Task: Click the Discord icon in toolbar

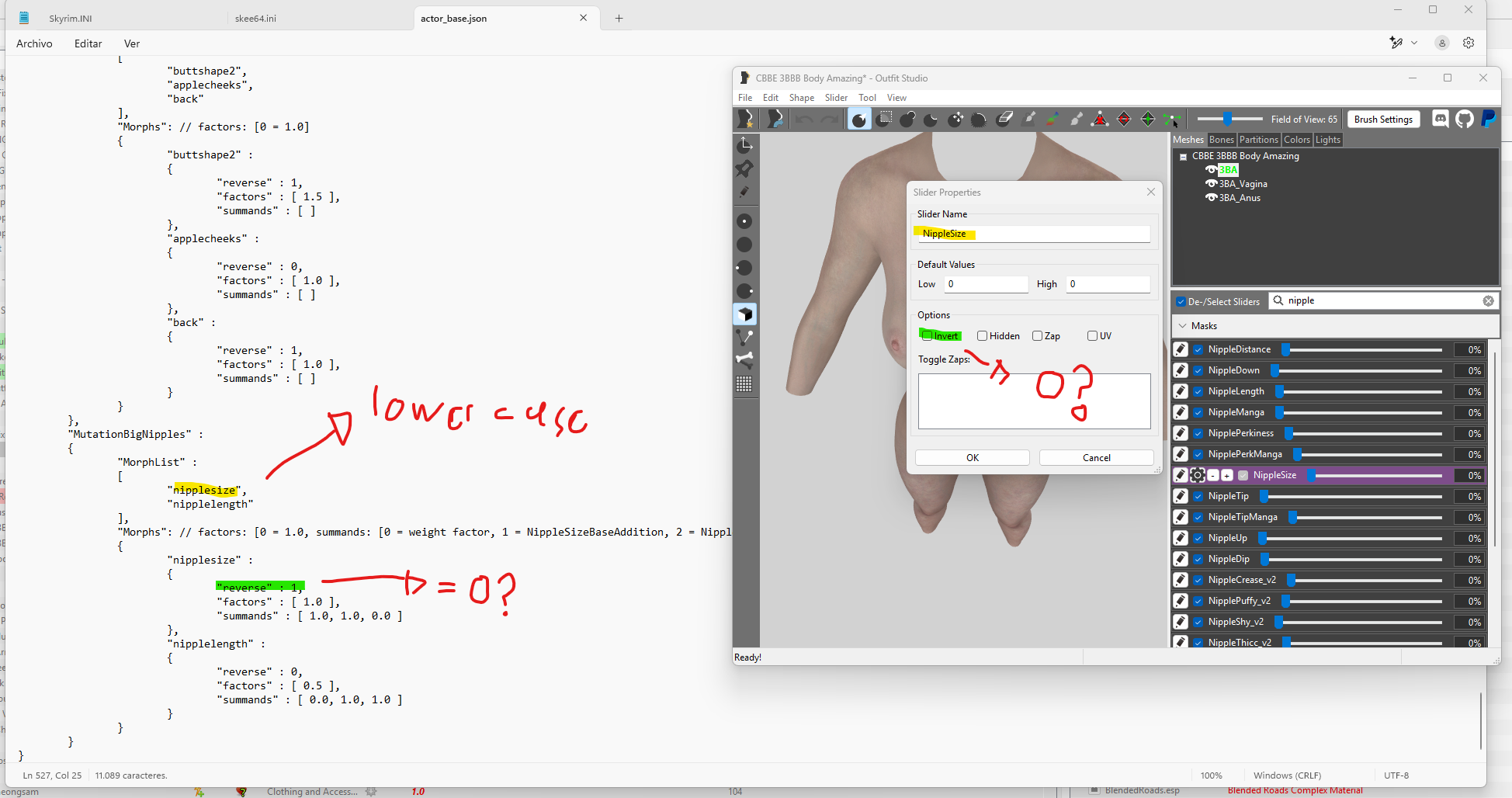Action: (1441, 119)
